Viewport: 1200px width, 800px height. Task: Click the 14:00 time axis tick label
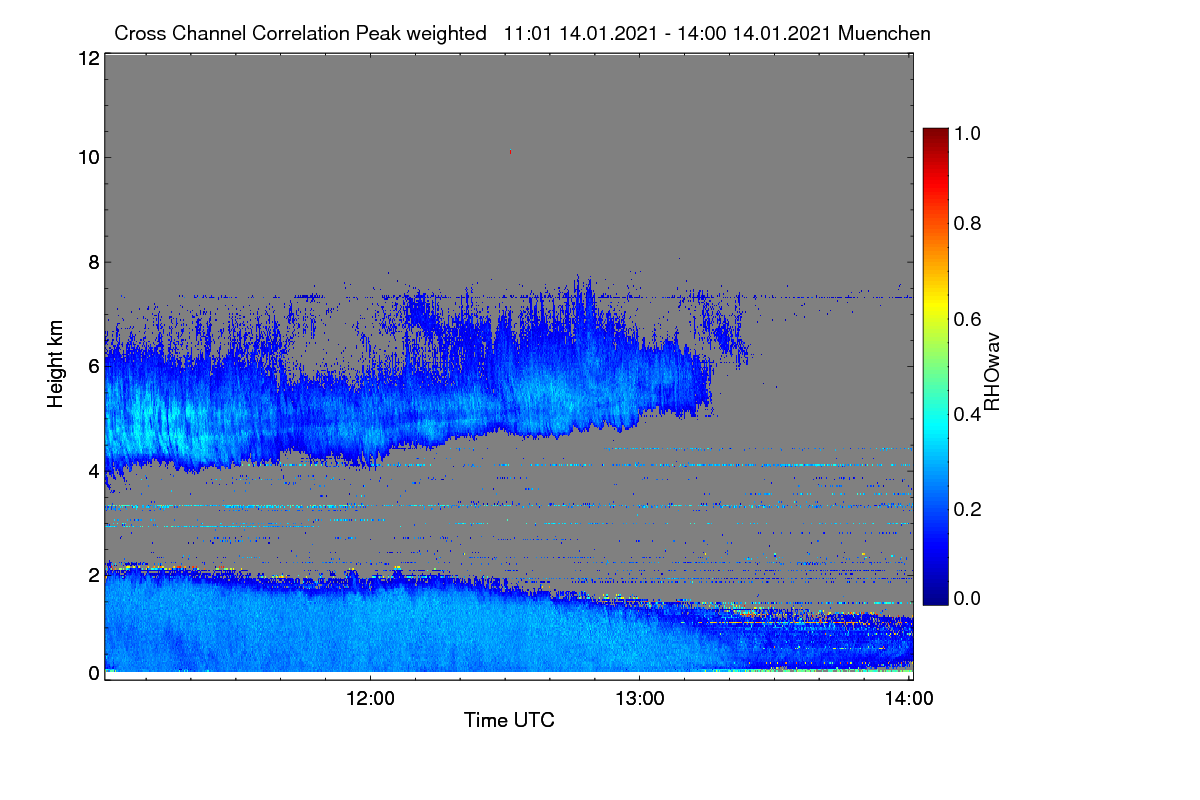click(x=909, y=698)
